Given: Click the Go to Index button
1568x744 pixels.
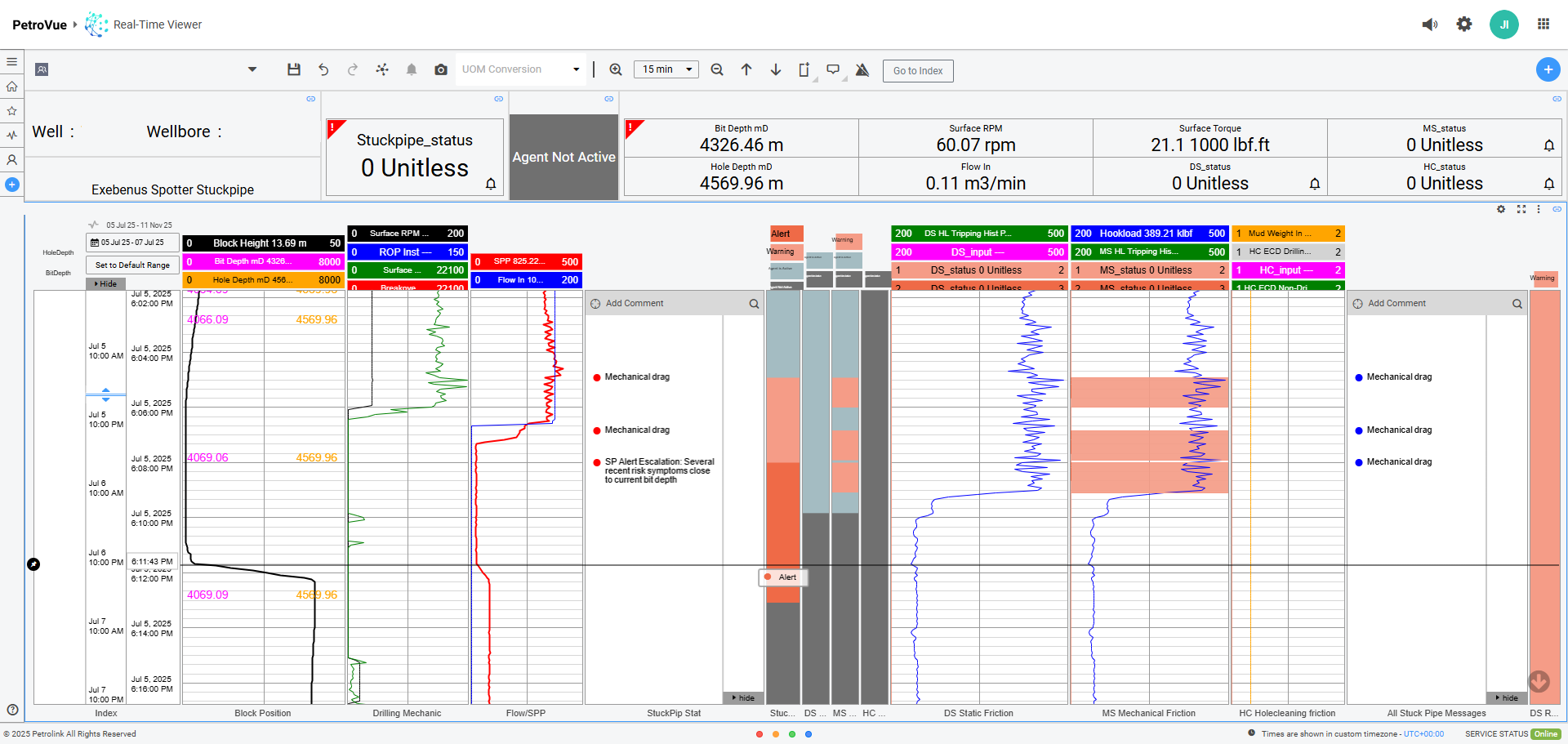Looking at the screenshot, I should pos(918,71).
